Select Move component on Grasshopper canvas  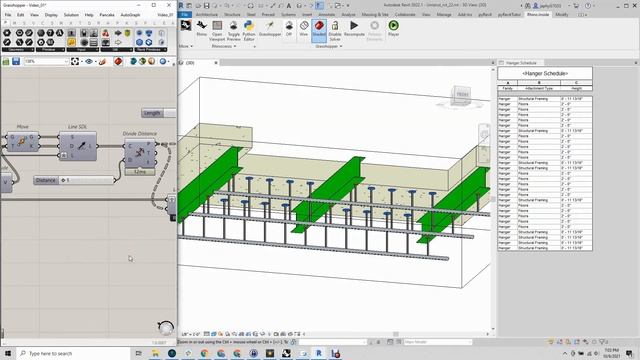pyautogui.click(x=22, y=141)
